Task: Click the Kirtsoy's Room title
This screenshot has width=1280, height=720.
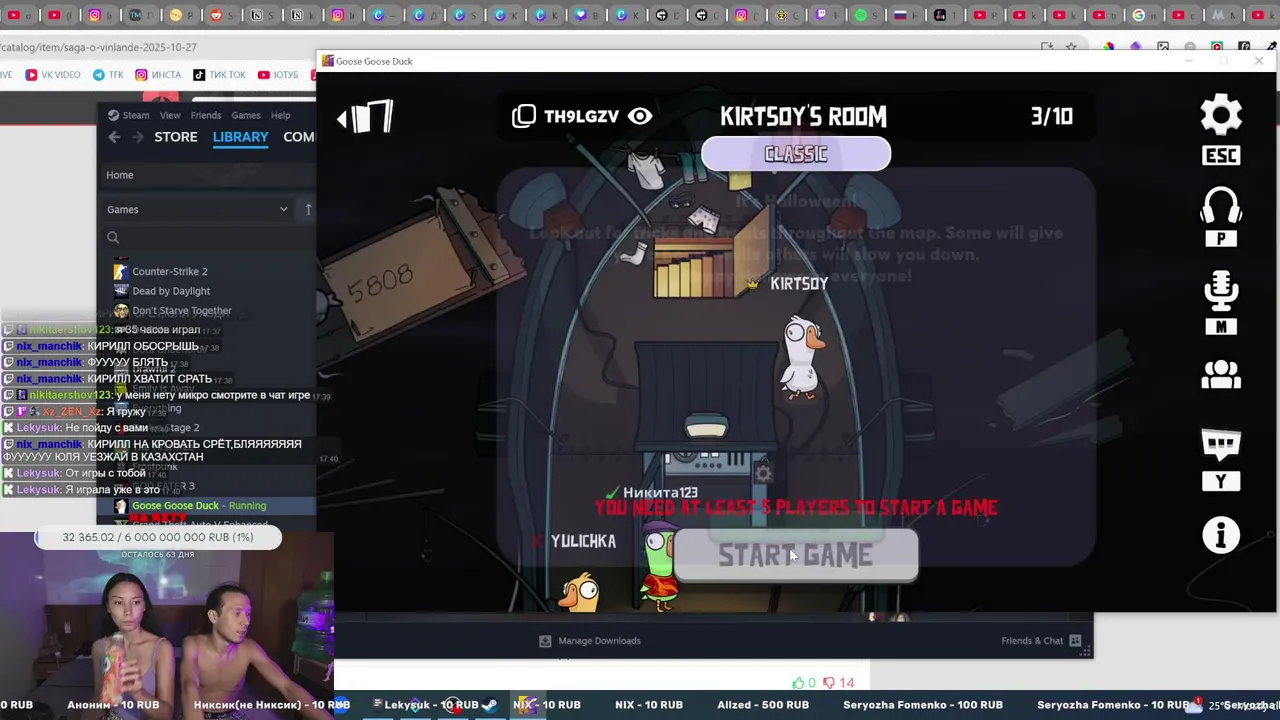Action: pyautogui.click(x=803, y=116)
